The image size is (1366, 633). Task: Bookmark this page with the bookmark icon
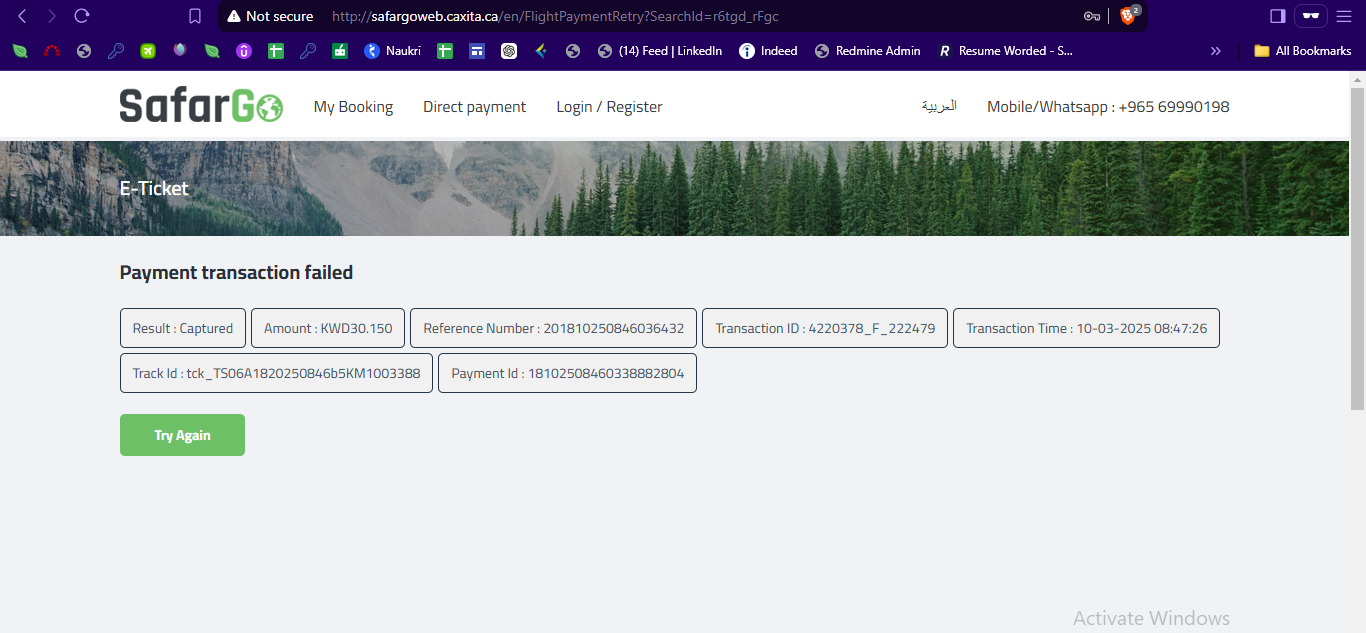[195, 16]
